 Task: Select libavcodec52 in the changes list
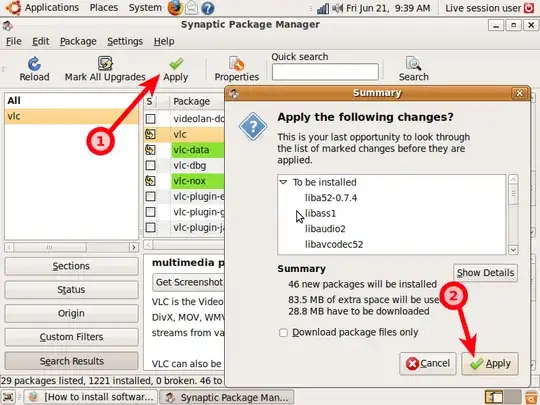click(x=334, y=245)
